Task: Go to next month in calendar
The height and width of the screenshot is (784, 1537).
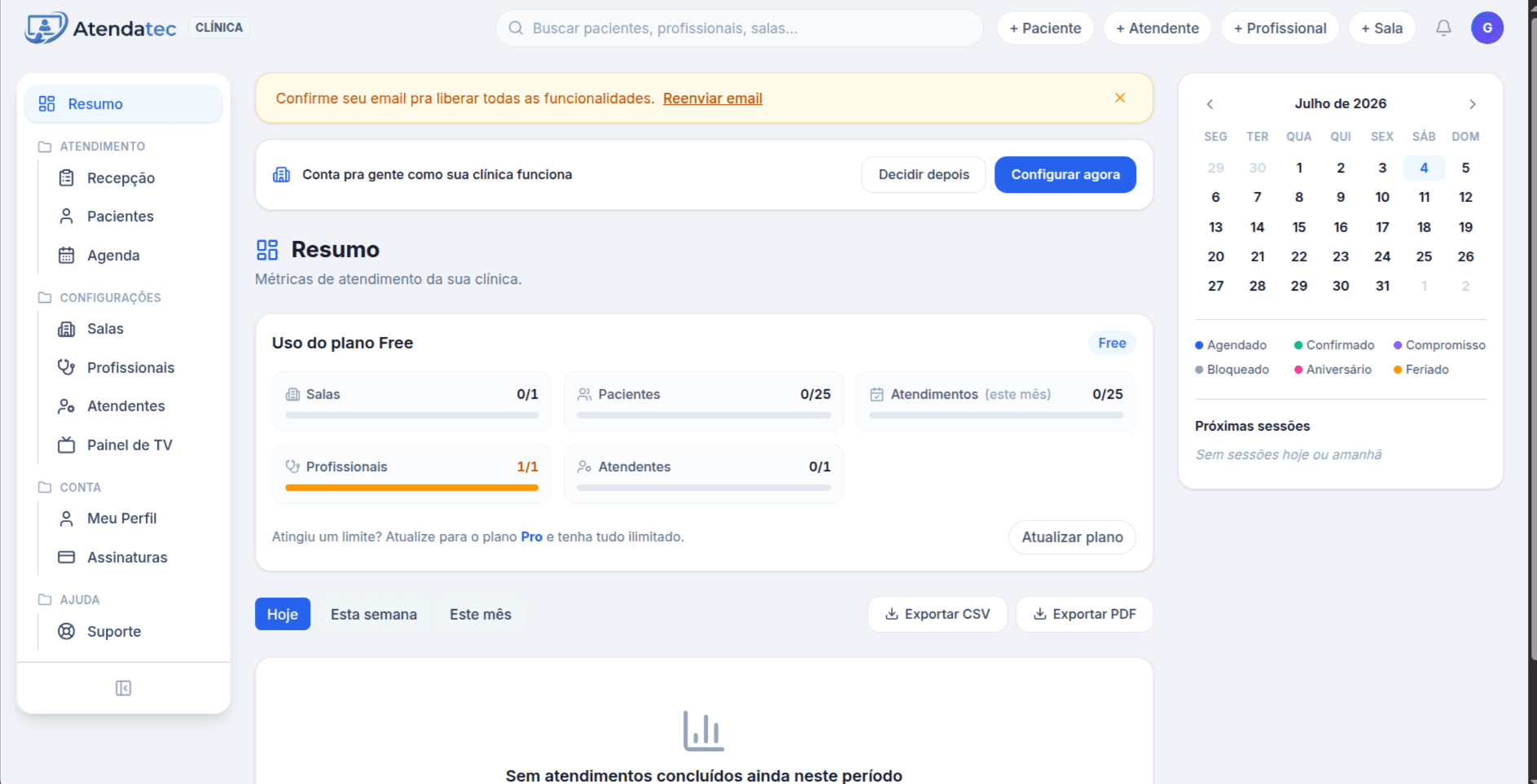Action: [x=1473, y=103]
